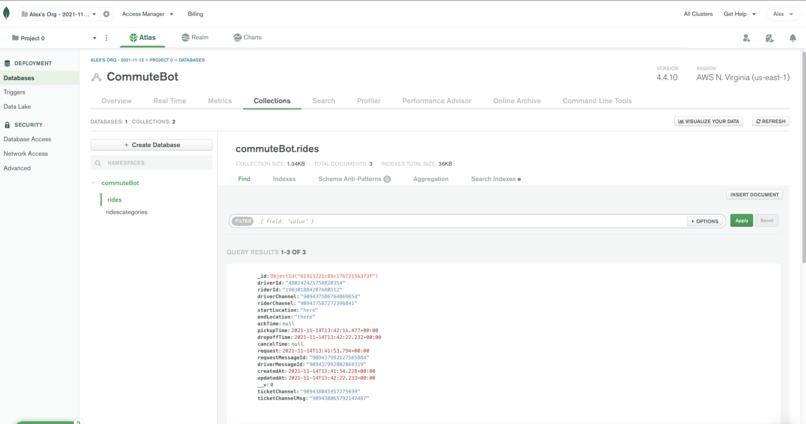This screenshot has height=424, width=806.
Task: Click the ticketChannelMsg field value
Action: point(339,398)
